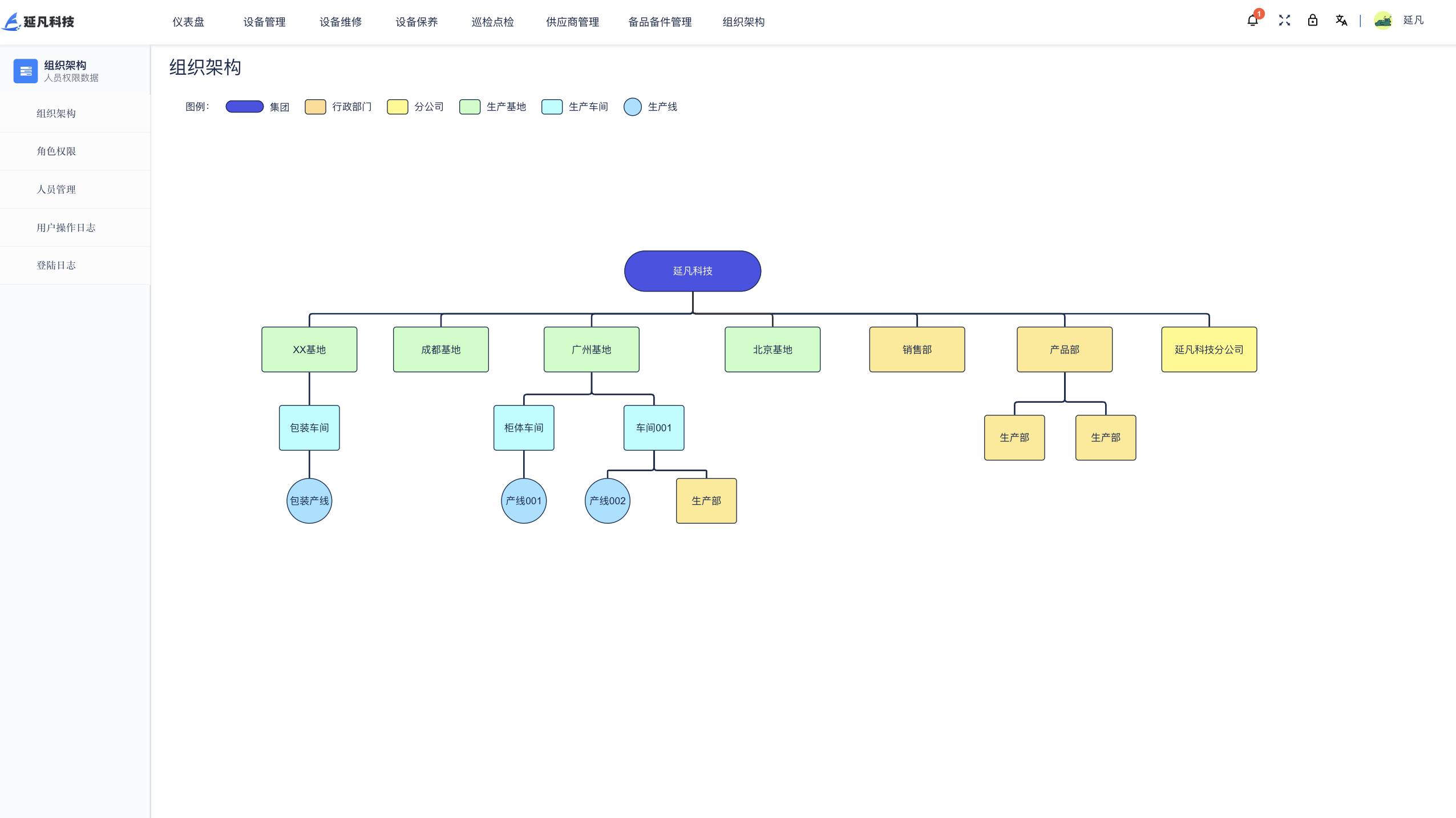Open the language translation icon

pyautogui.click(x=1341, y=21)
